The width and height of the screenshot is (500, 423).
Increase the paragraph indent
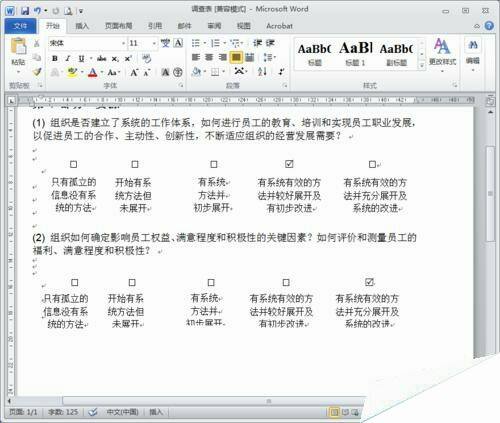[270, 43]
